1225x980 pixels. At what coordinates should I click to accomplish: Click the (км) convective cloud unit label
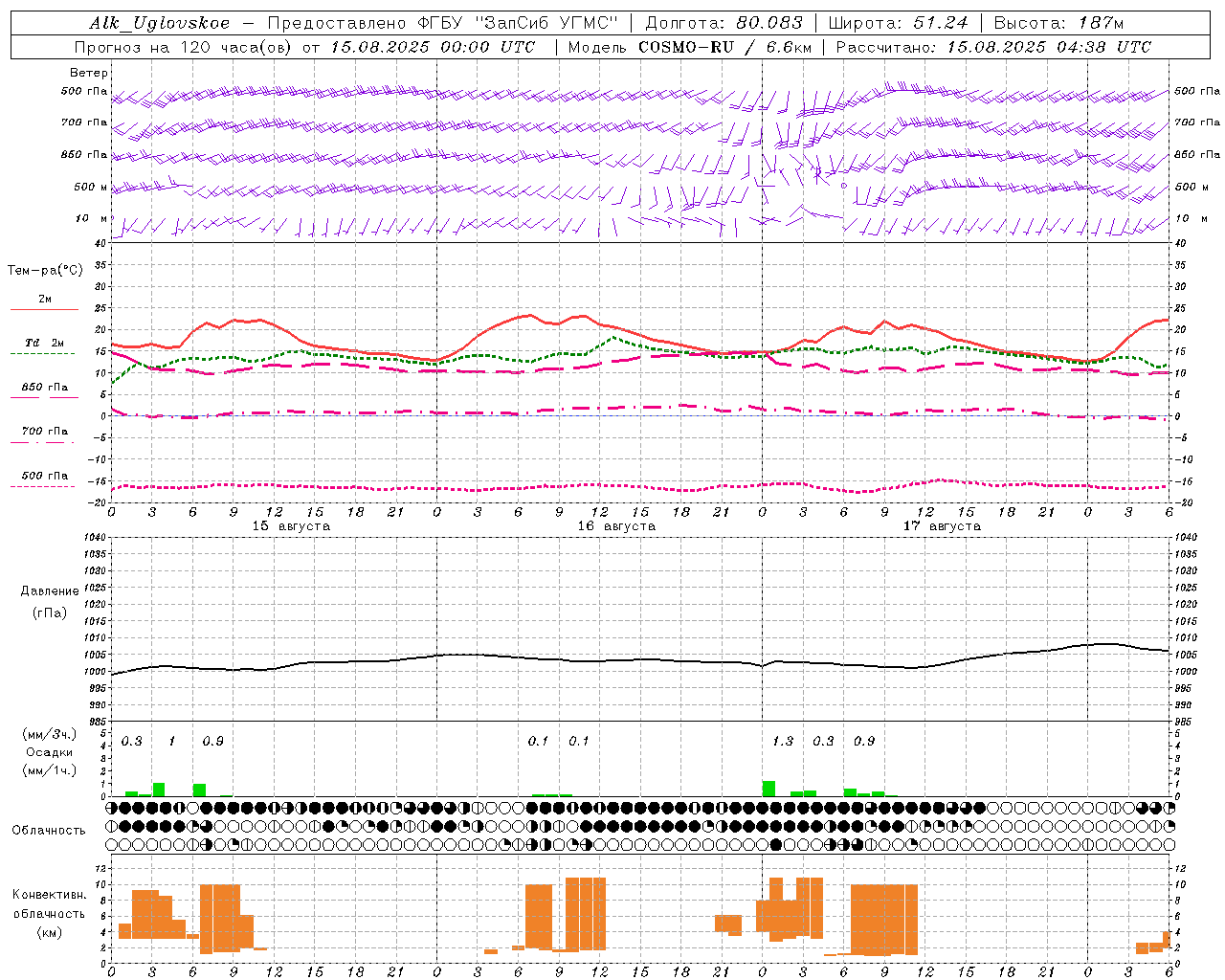(50, 932)
